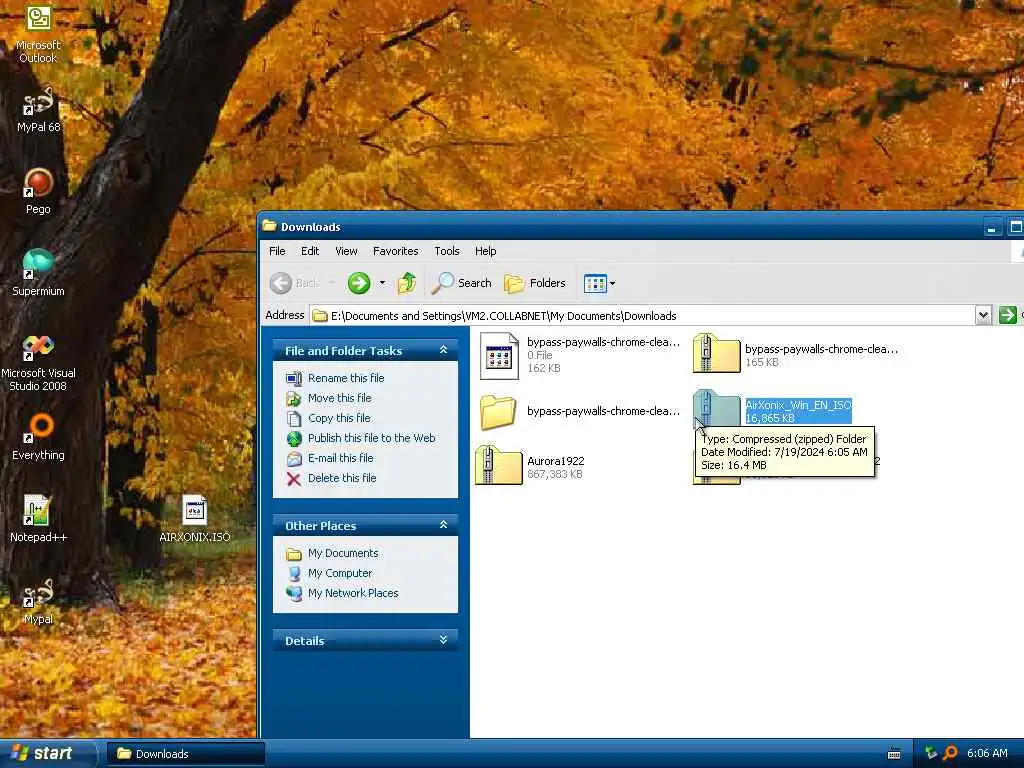Minimize the Downloads window
The height and width of the screenshot is (768, 1024).
click(x=992, y=228)
